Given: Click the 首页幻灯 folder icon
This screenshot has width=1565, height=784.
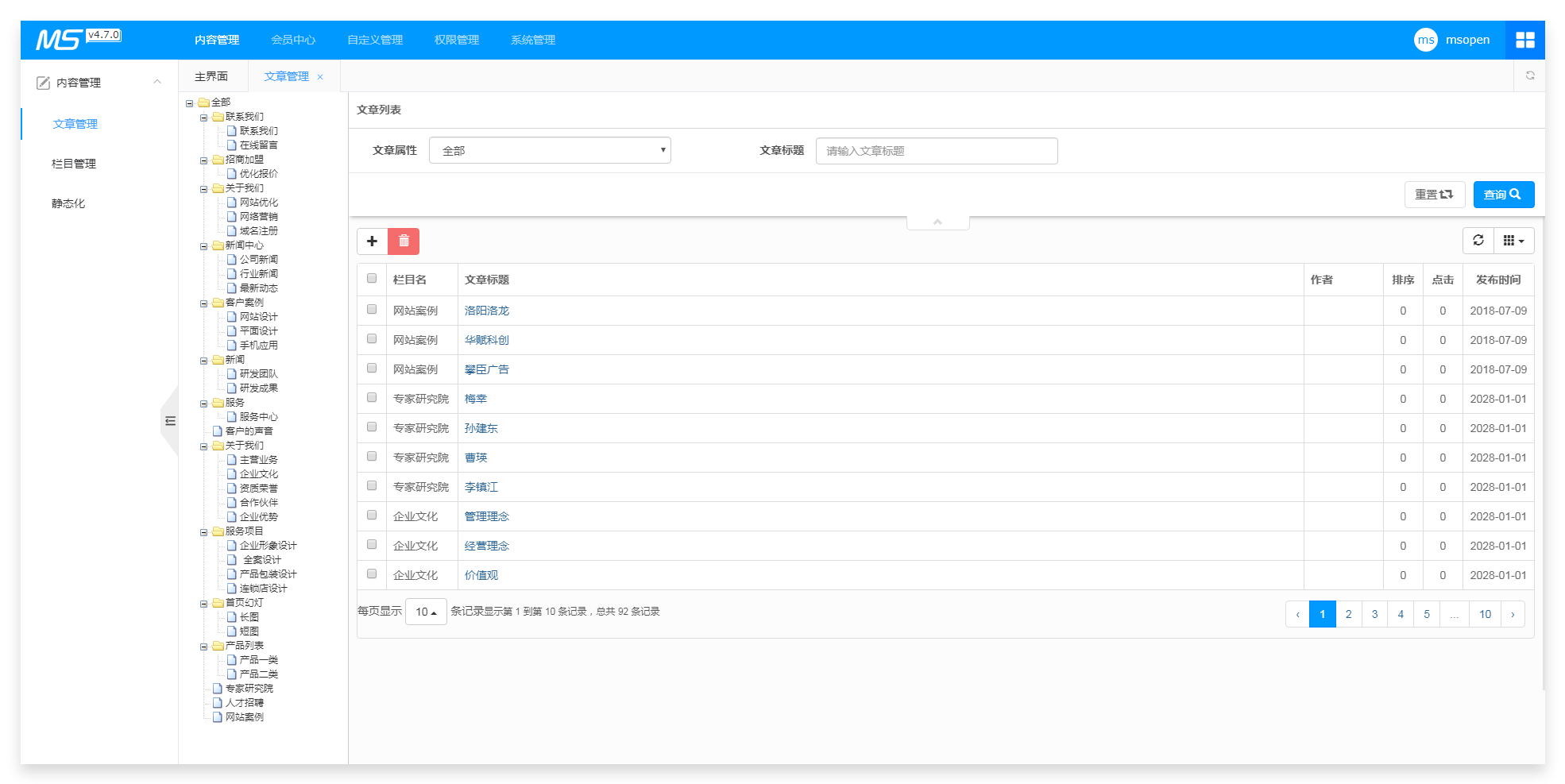Looking at the screenshot, I should (218, 603).
